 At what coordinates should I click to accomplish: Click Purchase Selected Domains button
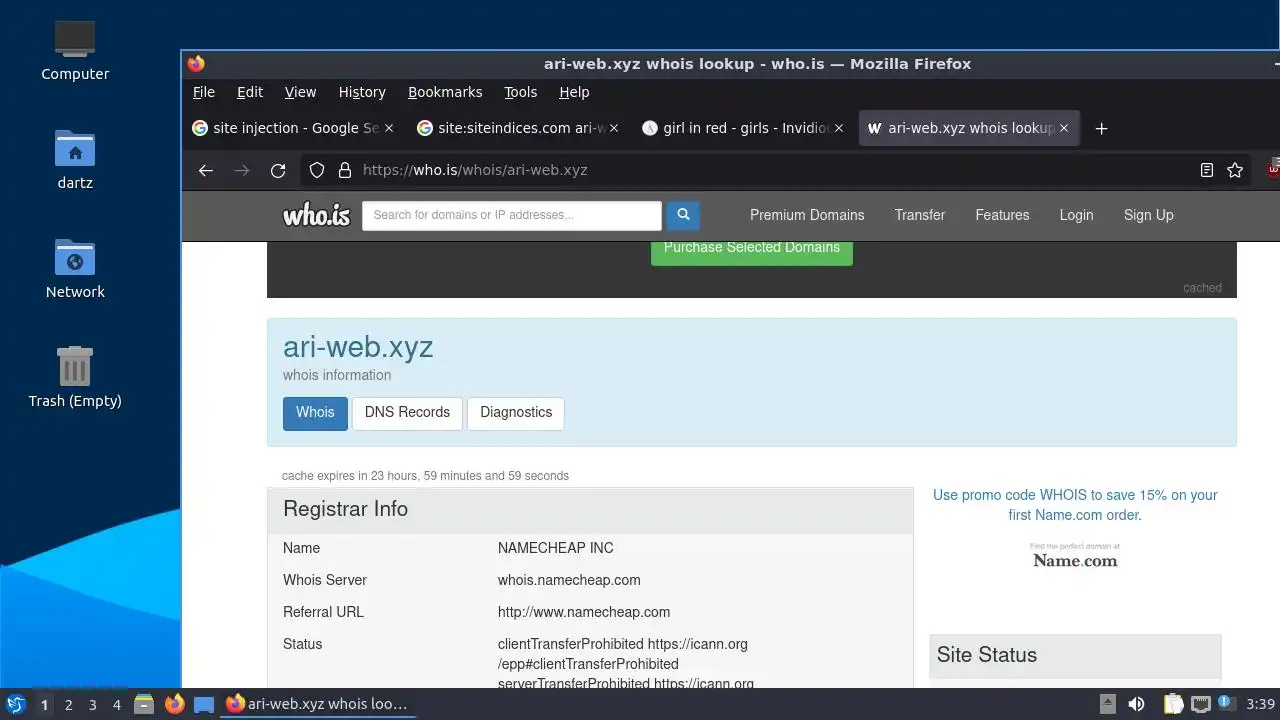(x=752, y=248)
